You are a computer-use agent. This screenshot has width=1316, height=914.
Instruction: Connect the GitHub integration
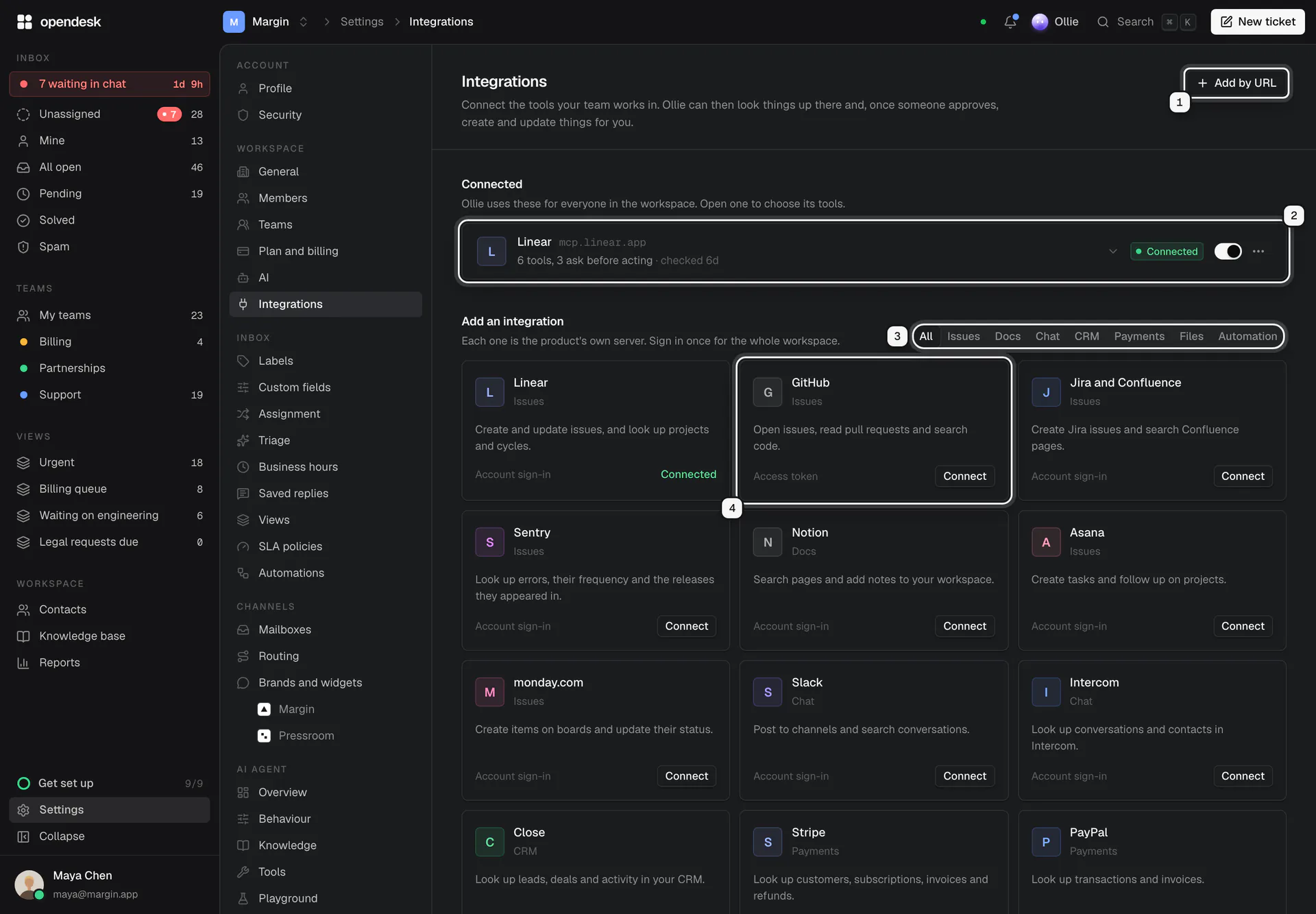(964, 477)
